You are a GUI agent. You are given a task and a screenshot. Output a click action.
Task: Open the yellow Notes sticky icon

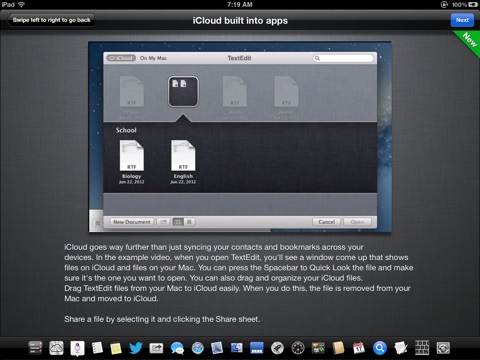tap(116, 348)
